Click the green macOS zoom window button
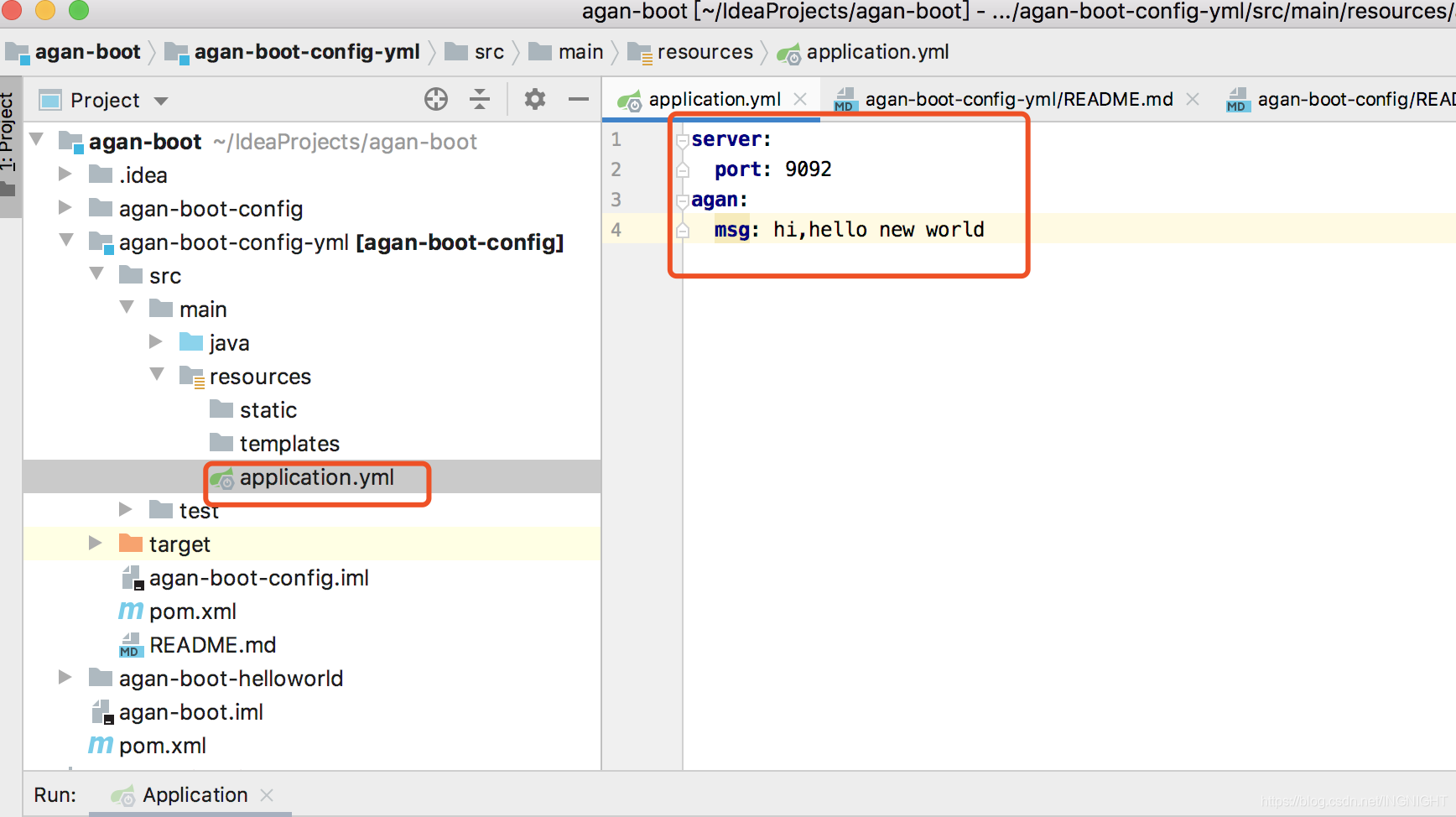Viewport: 1456px width, 817px height. [79, 9]
